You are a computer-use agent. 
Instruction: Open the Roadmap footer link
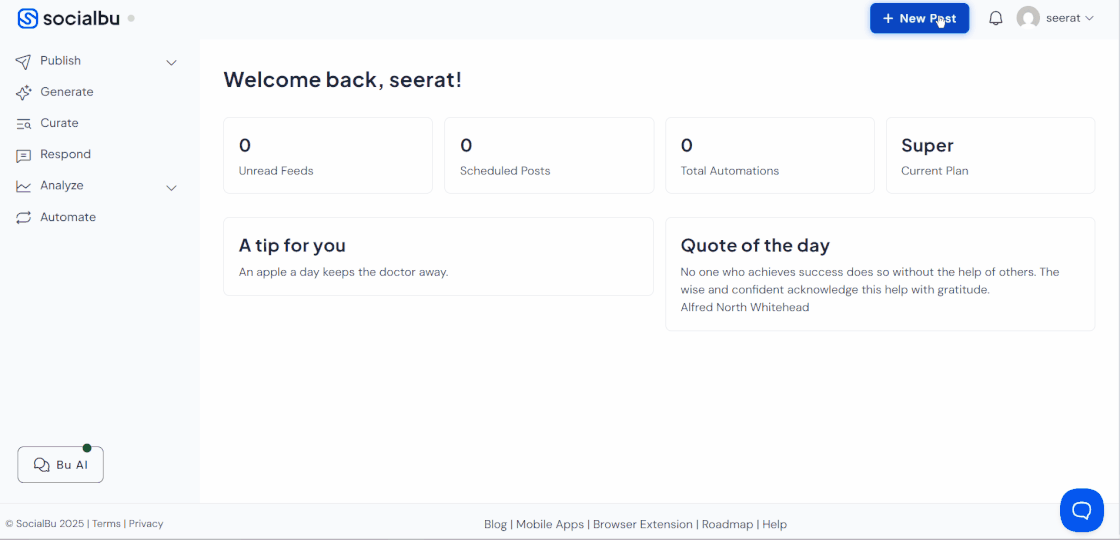pos(727,524)
